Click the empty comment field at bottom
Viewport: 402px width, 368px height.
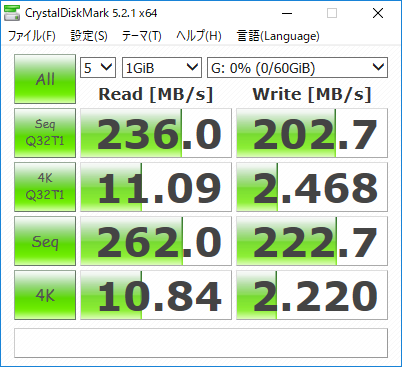click(201, 343)
